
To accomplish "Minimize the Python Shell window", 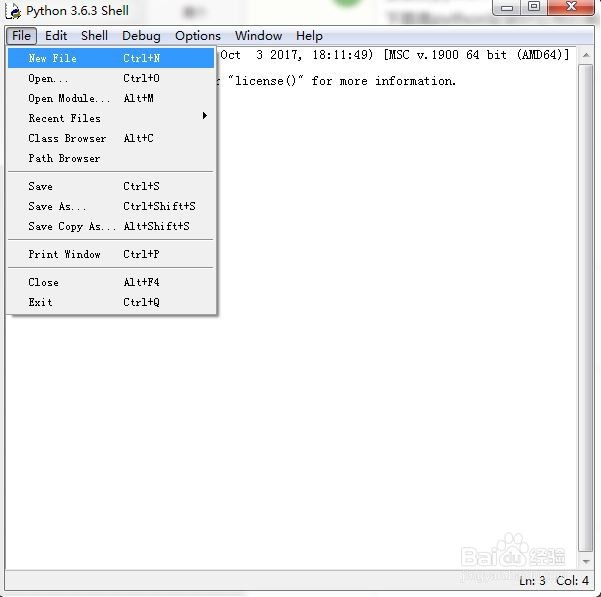I will coord(507,8).
